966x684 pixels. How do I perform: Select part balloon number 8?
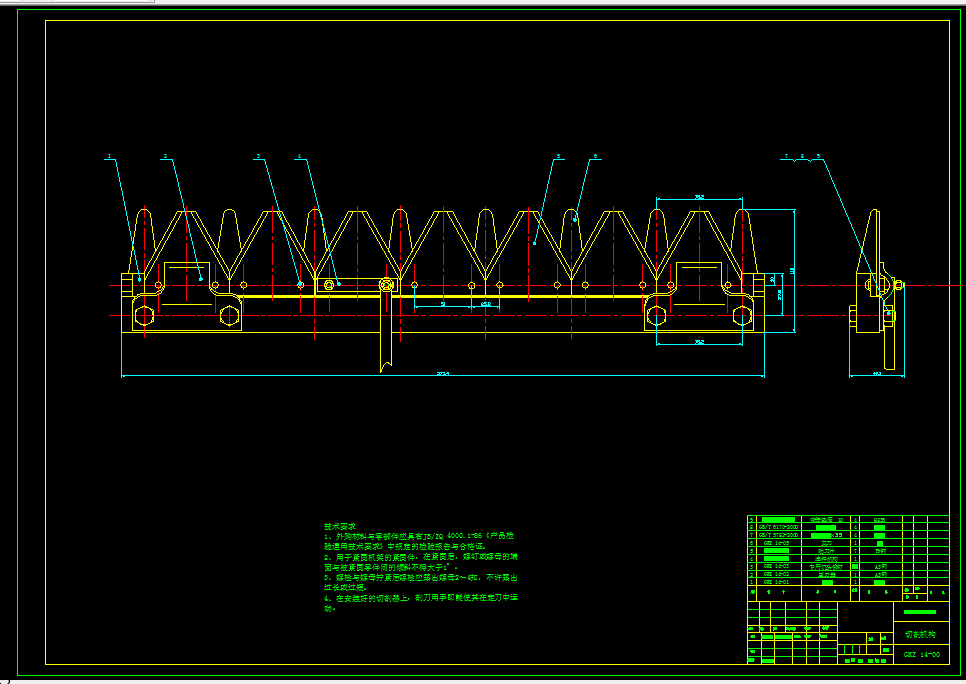click(x=802, y=157)
